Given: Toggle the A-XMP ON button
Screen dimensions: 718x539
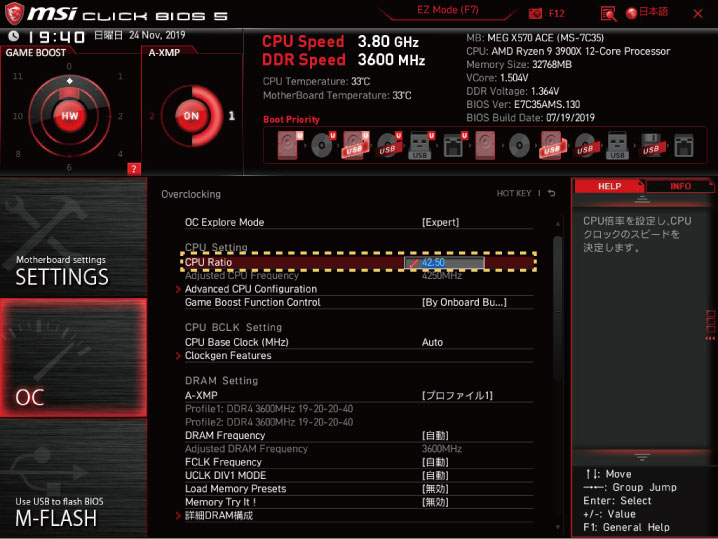Looking at the screenshot, I should click(x=191, y=116).
